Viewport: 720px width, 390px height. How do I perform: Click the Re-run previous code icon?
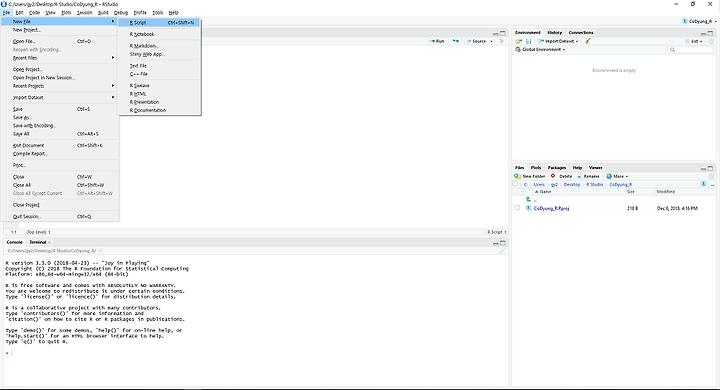point(456,41)
